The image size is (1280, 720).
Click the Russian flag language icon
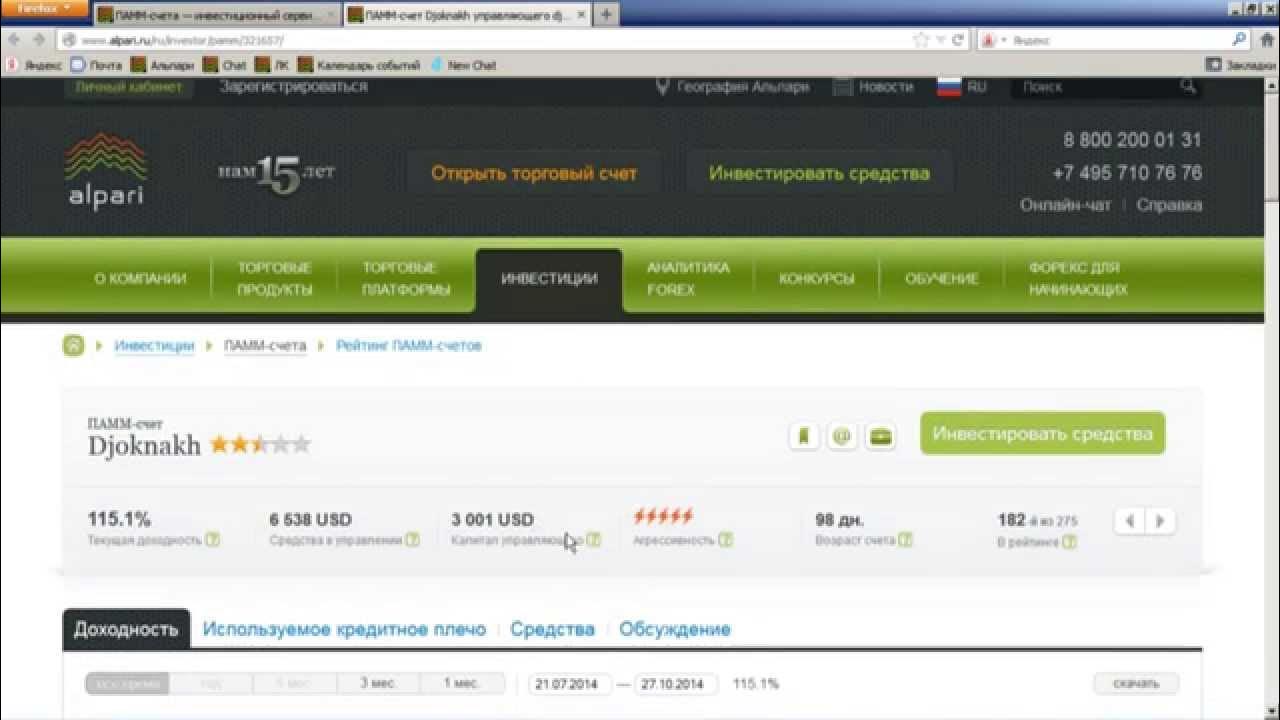tap(949, 87)
